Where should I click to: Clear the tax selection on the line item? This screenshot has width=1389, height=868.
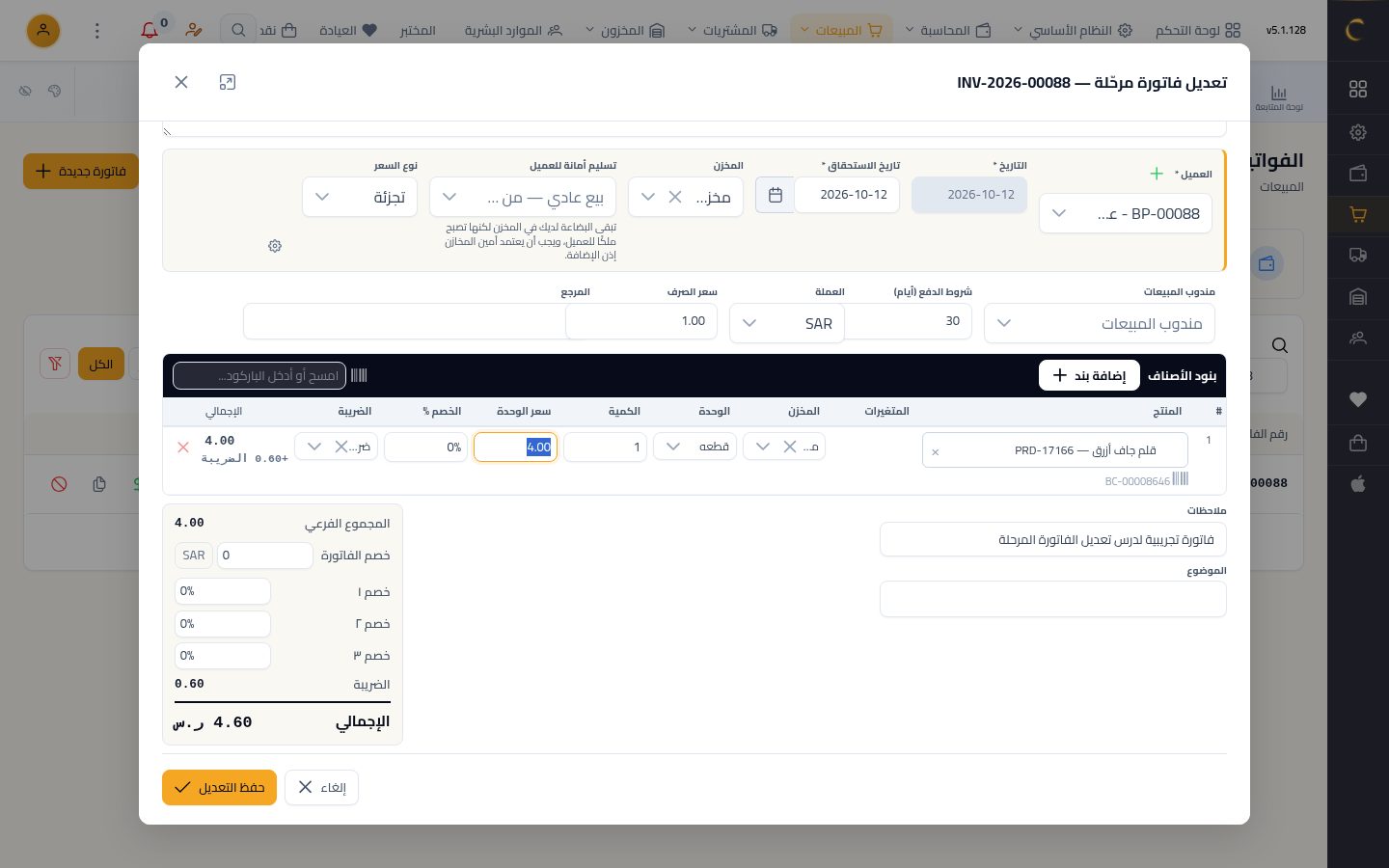(341, 447)
